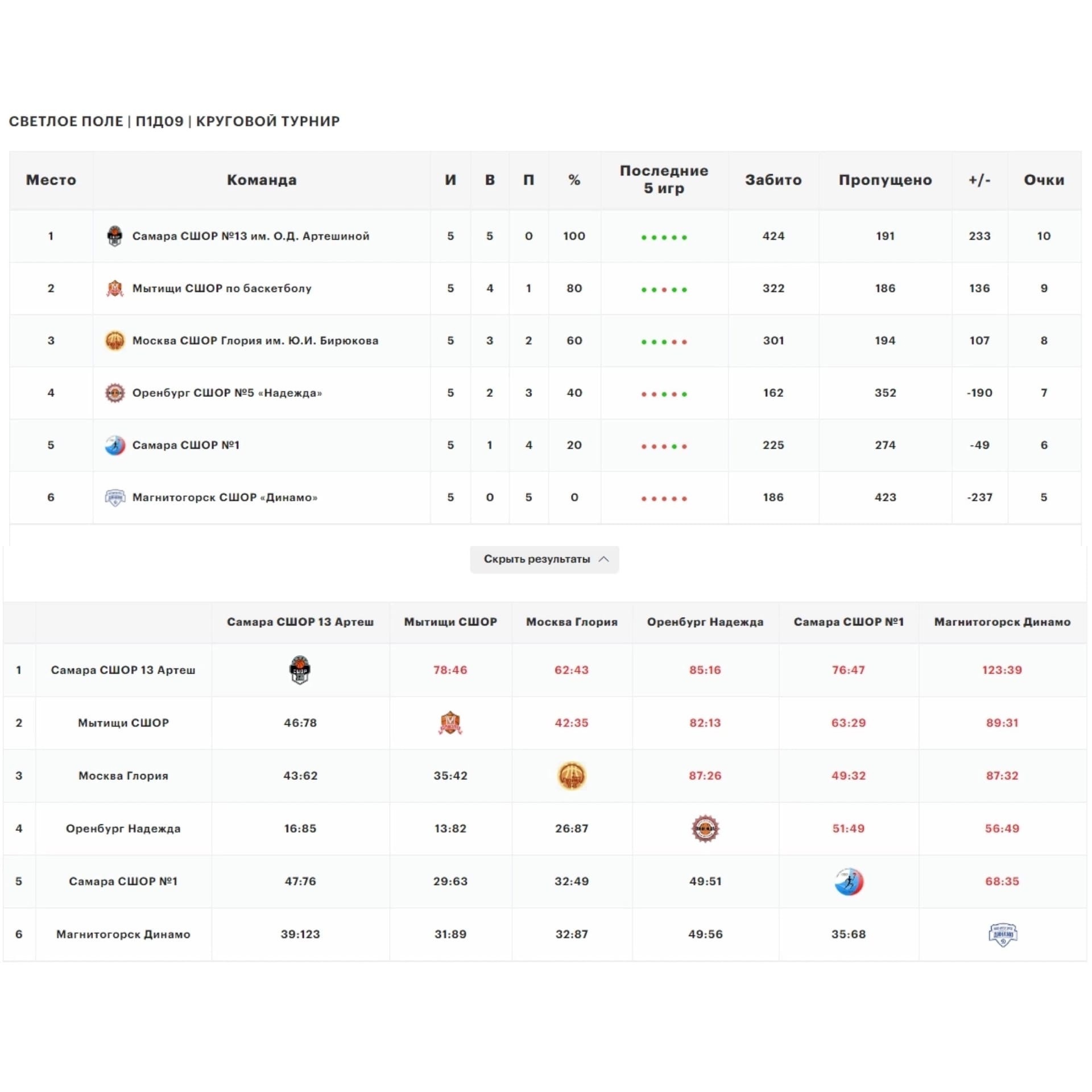The image size is (1092, 1092).
Task: Click score 43:62 in Москва Глория row
Action: point(300,776)
